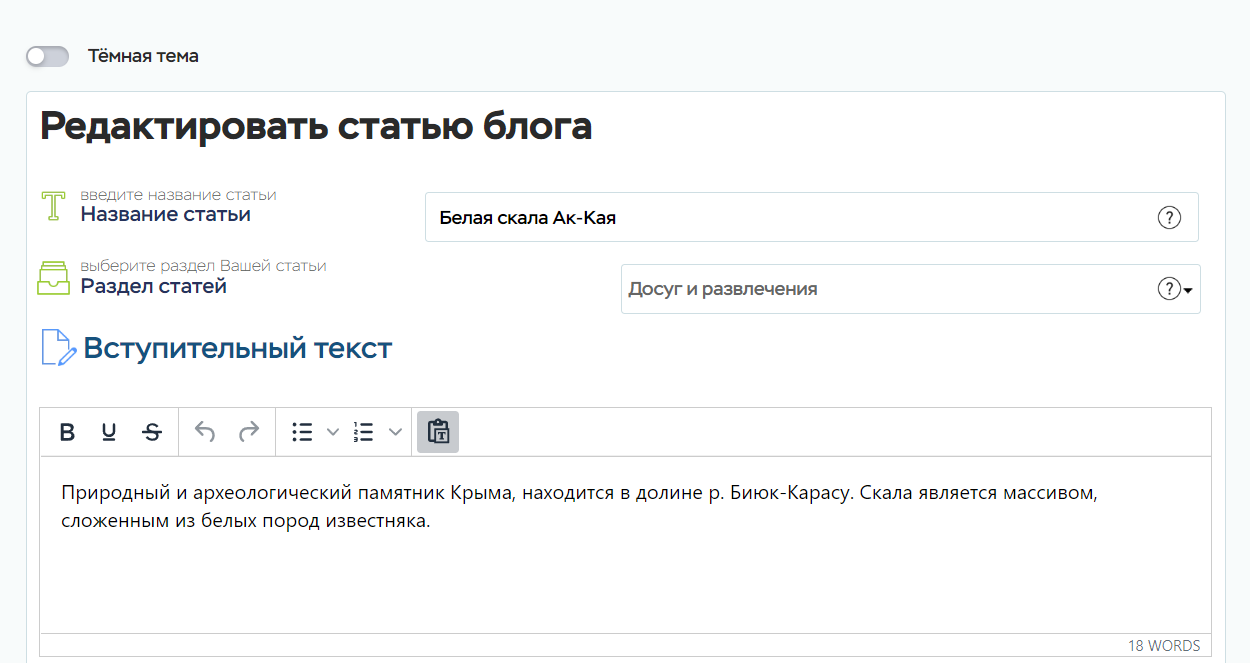Screen dimensions: 1250x663
Task: Expand the bullet list style options chevron
Action: click(x=333, y=432)
